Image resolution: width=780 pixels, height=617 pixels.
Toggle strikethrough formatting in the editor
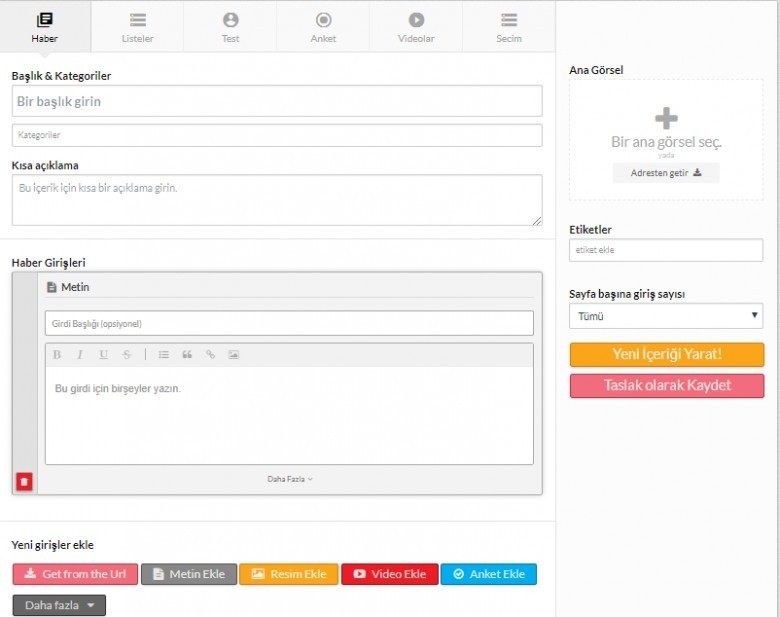click(127, 355)
